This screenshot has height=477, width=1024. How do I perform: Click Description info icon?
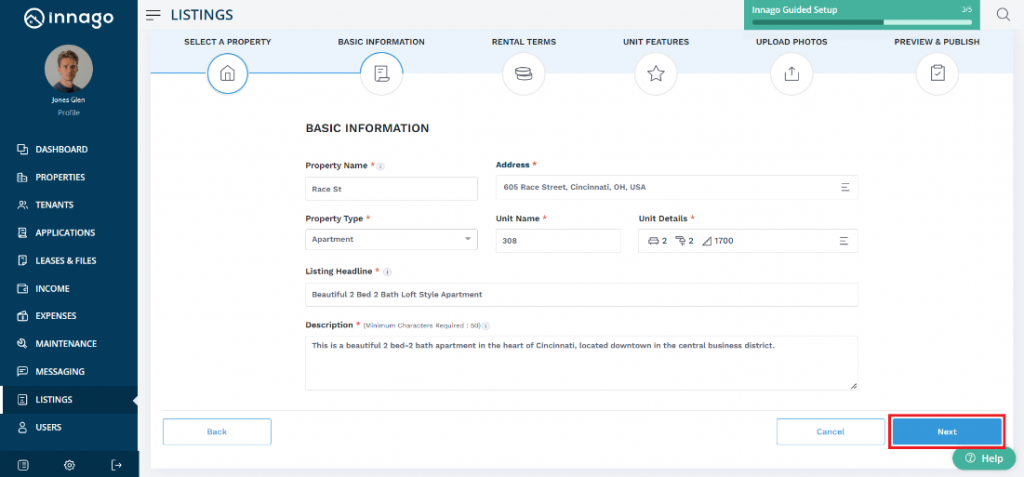(487, 325)
